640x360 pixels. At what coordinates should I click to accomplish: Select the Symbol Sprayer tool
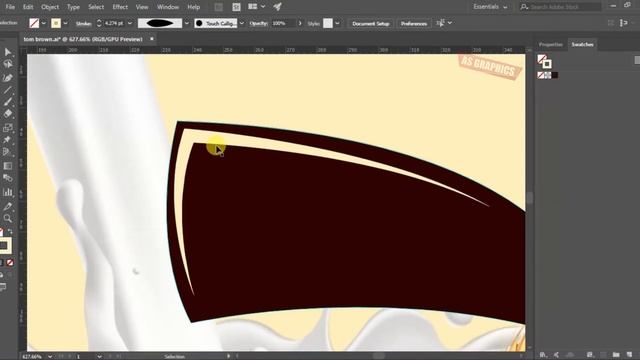(x=7, y=178)
